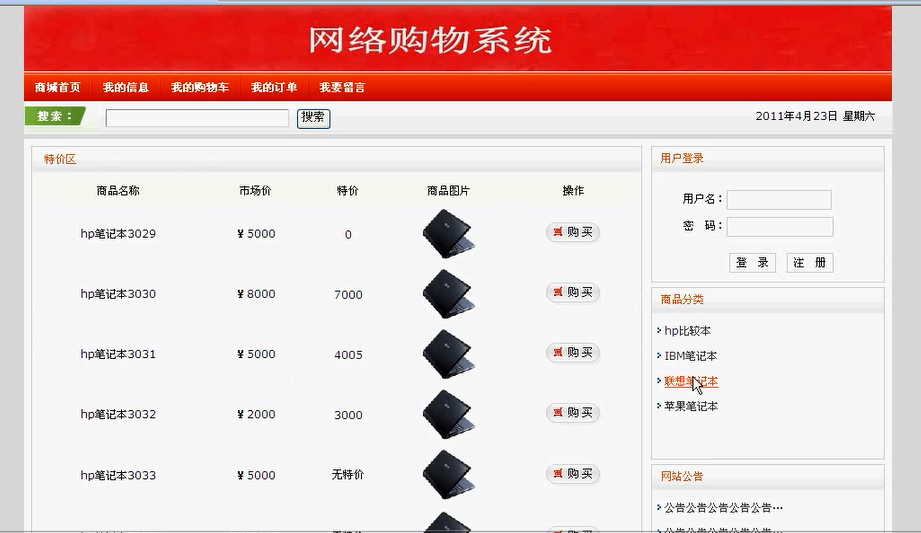The height and width of the screenshot is (533, 921).
Task: Buy hp笔记本3033 with 购买 button
Action: point(573,474)
